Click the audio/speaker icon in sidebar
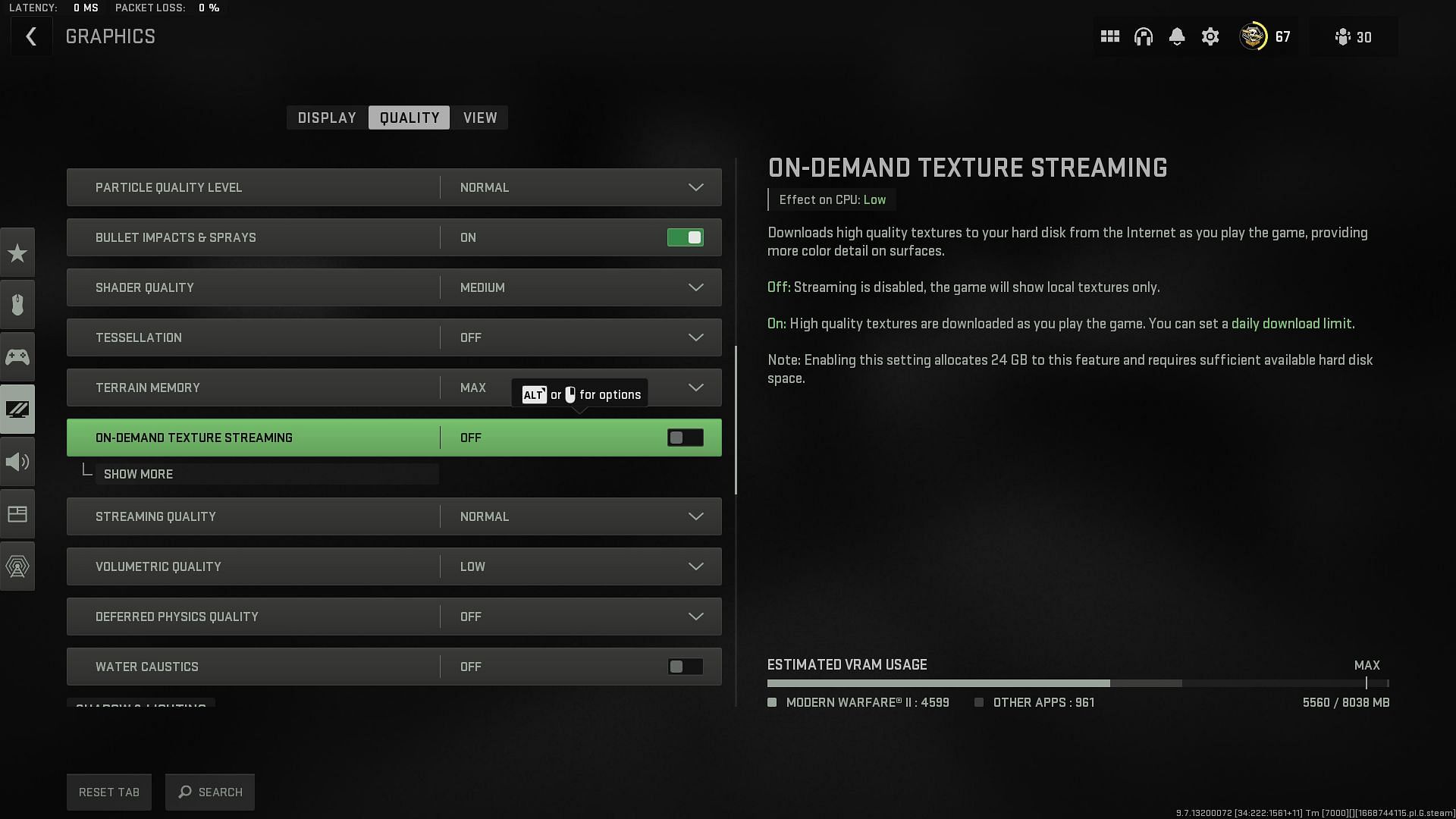 tap(17, 461)
